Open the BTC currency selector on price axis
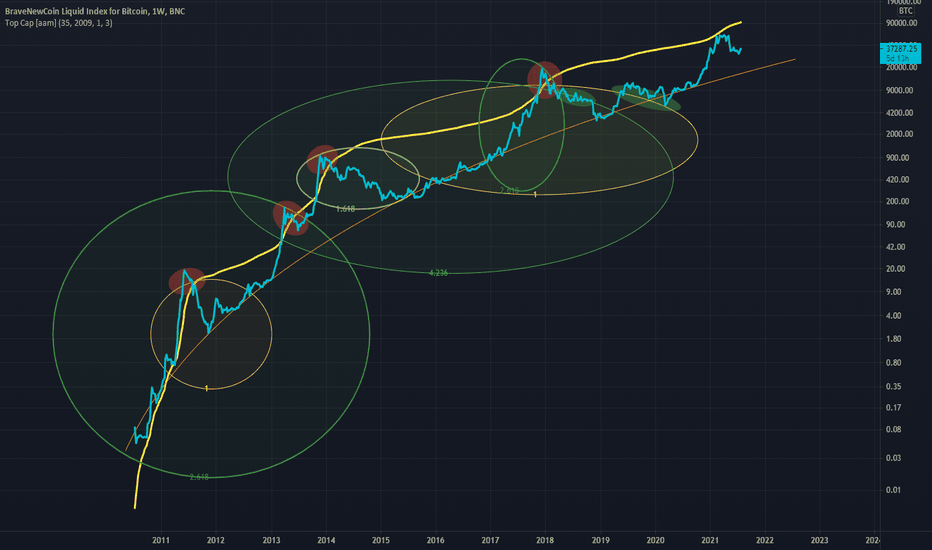The width and height of the screenshot is (932, 550). click(905, 11)
